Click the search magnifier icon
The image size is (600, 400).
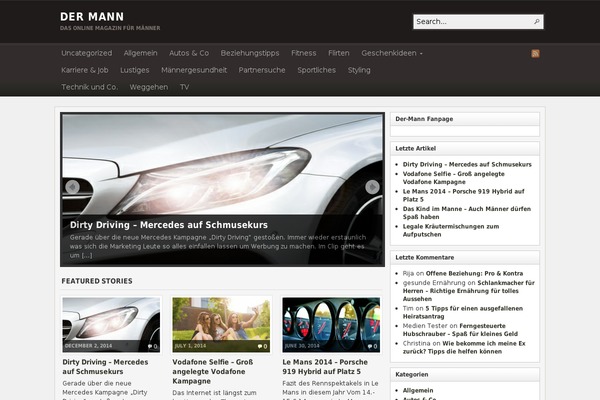[537, 21]
